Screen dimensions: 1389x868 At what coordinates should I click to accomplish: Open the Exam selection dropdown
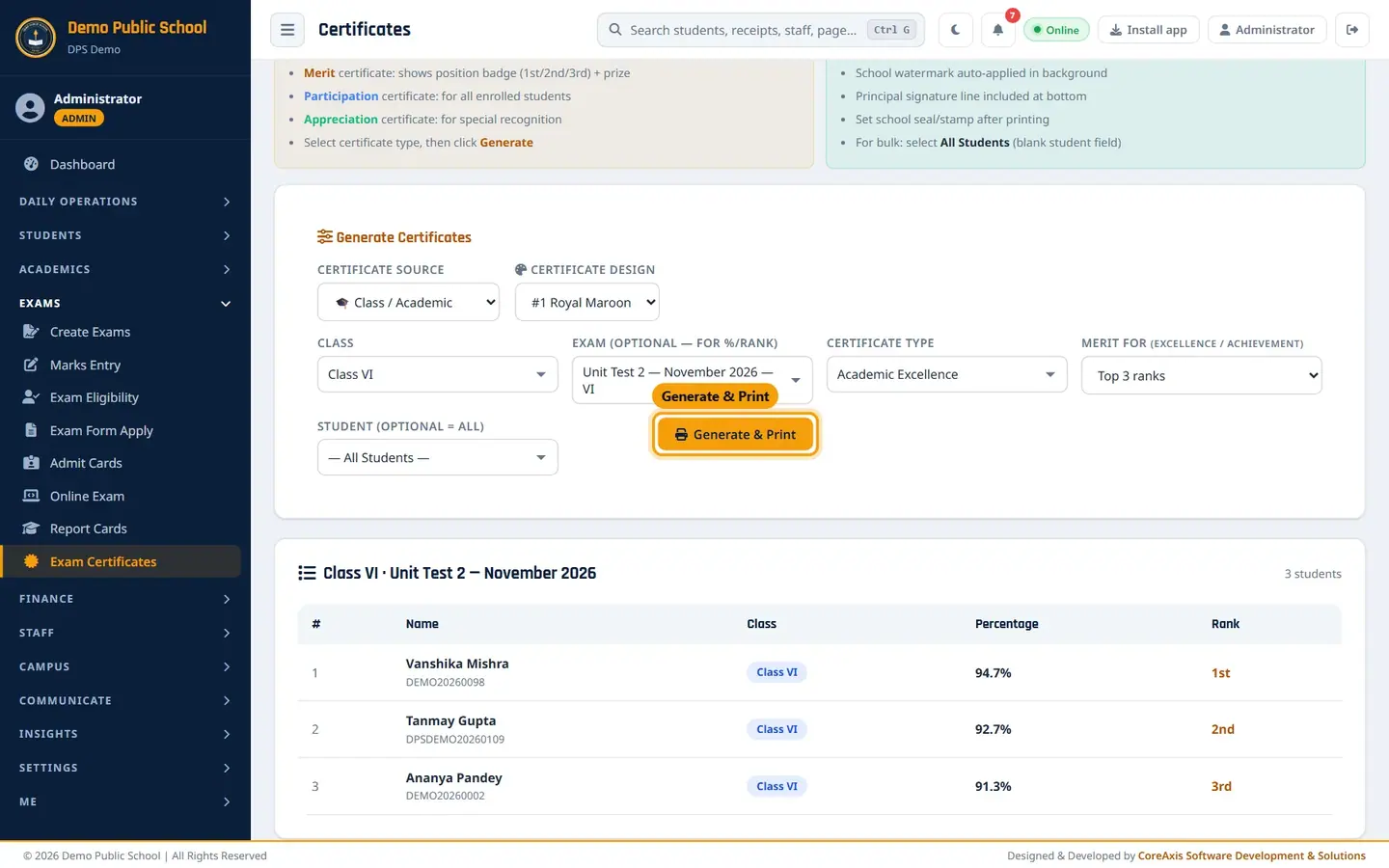693,380
